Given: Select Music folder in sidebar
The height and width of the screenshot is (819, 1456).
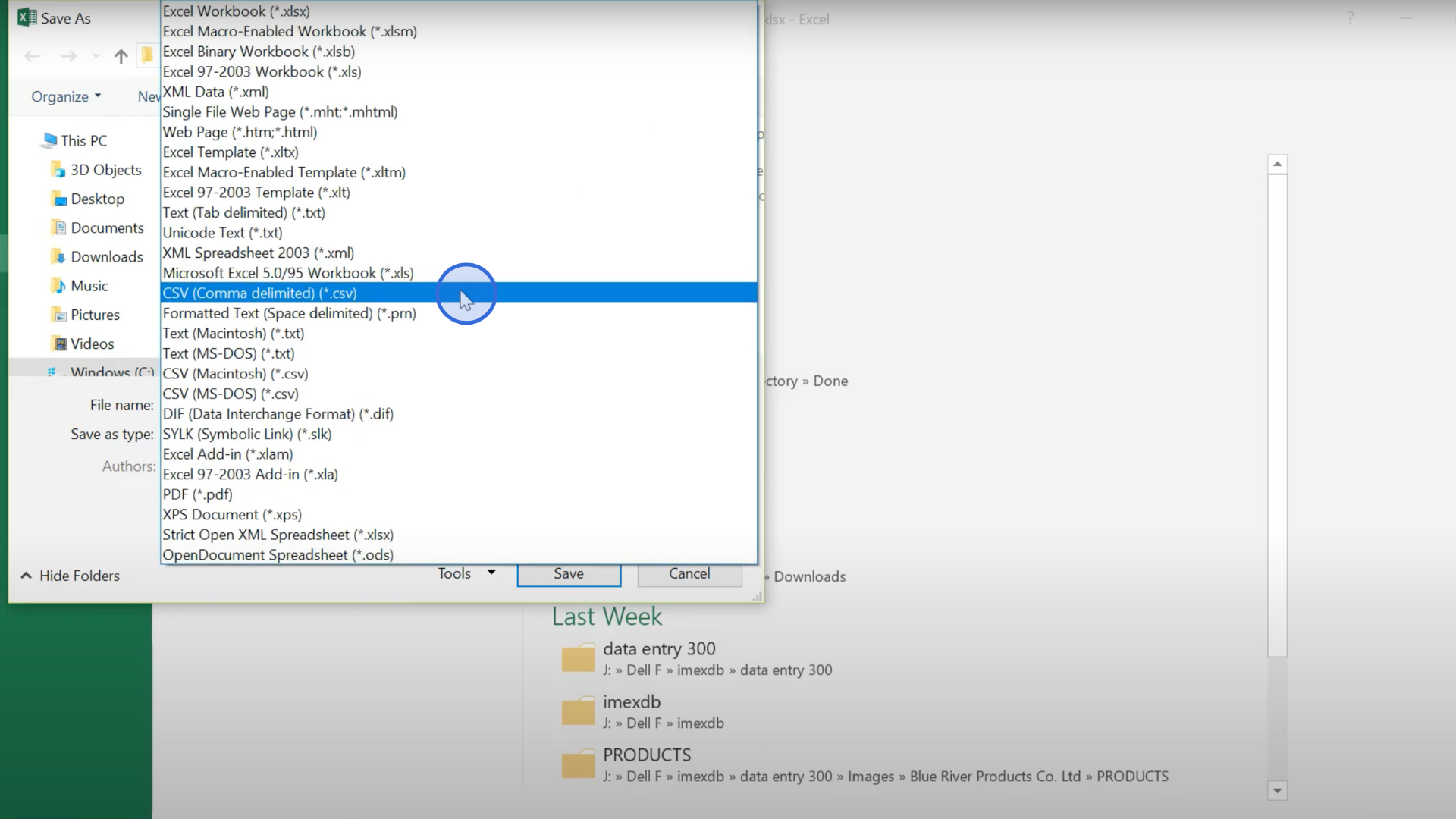Looking at the screenshot, I should [x=89, y=286].
